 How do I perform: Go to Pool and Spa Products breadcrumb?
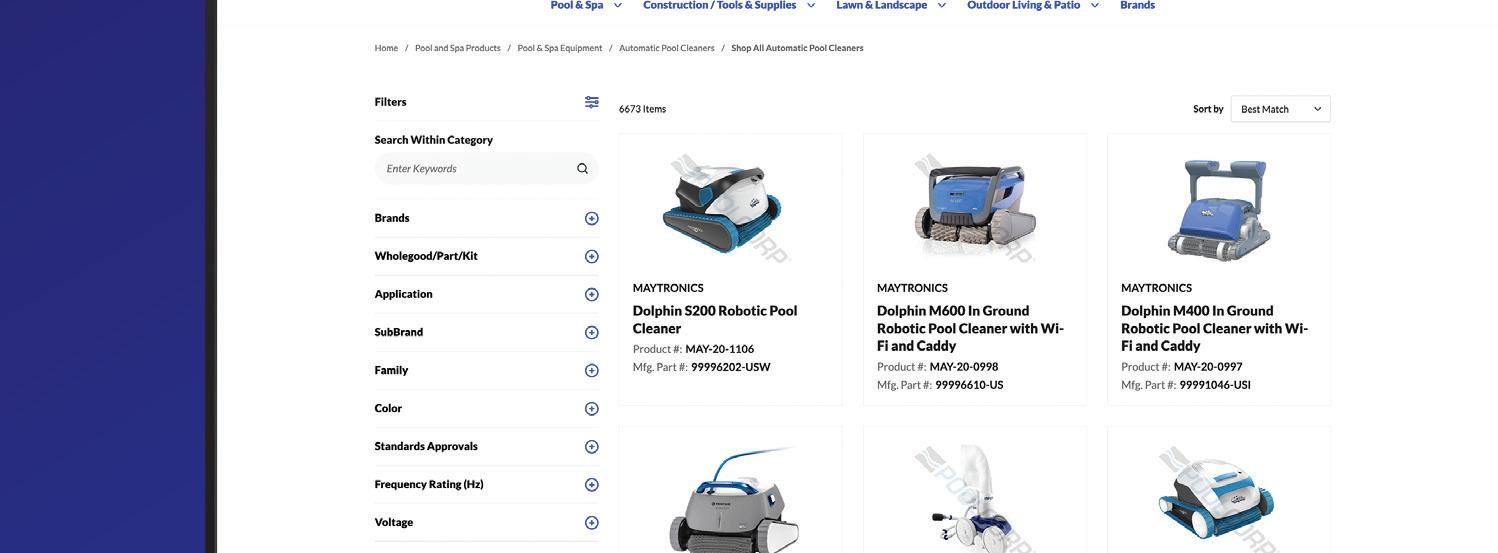[458, 48]
